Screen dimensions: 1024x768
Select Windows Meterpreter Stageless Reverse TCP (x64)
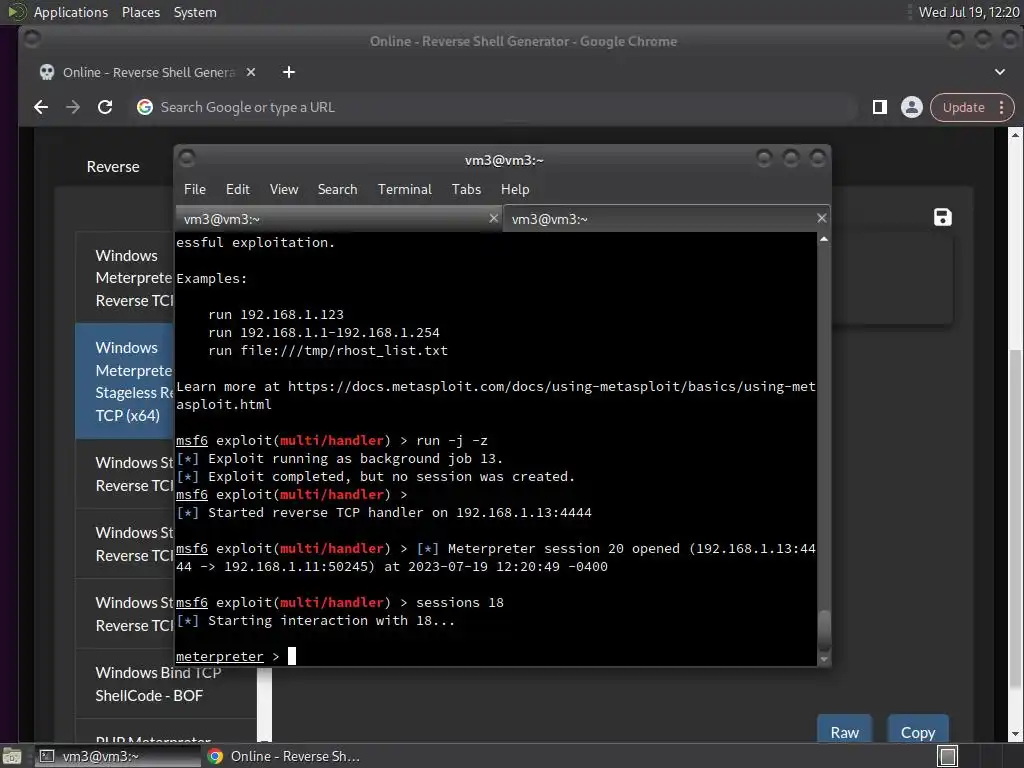(x=125, y=381)
